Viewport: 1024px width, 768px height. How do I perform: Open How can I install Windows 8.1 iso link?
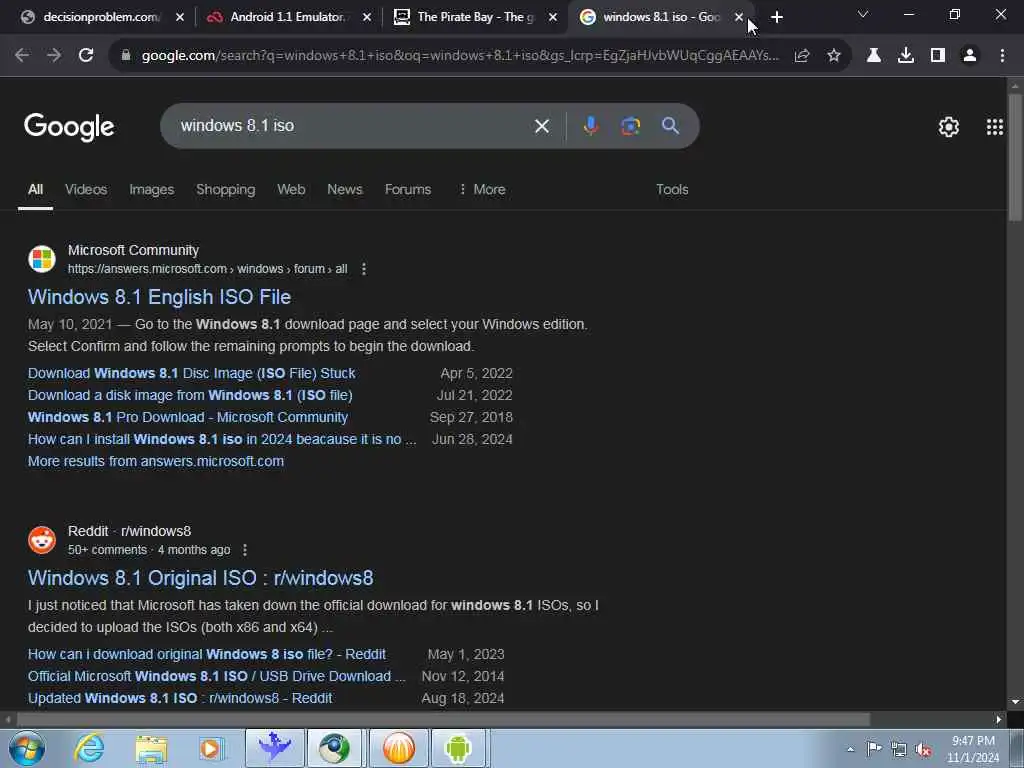[x=222, y=440]
